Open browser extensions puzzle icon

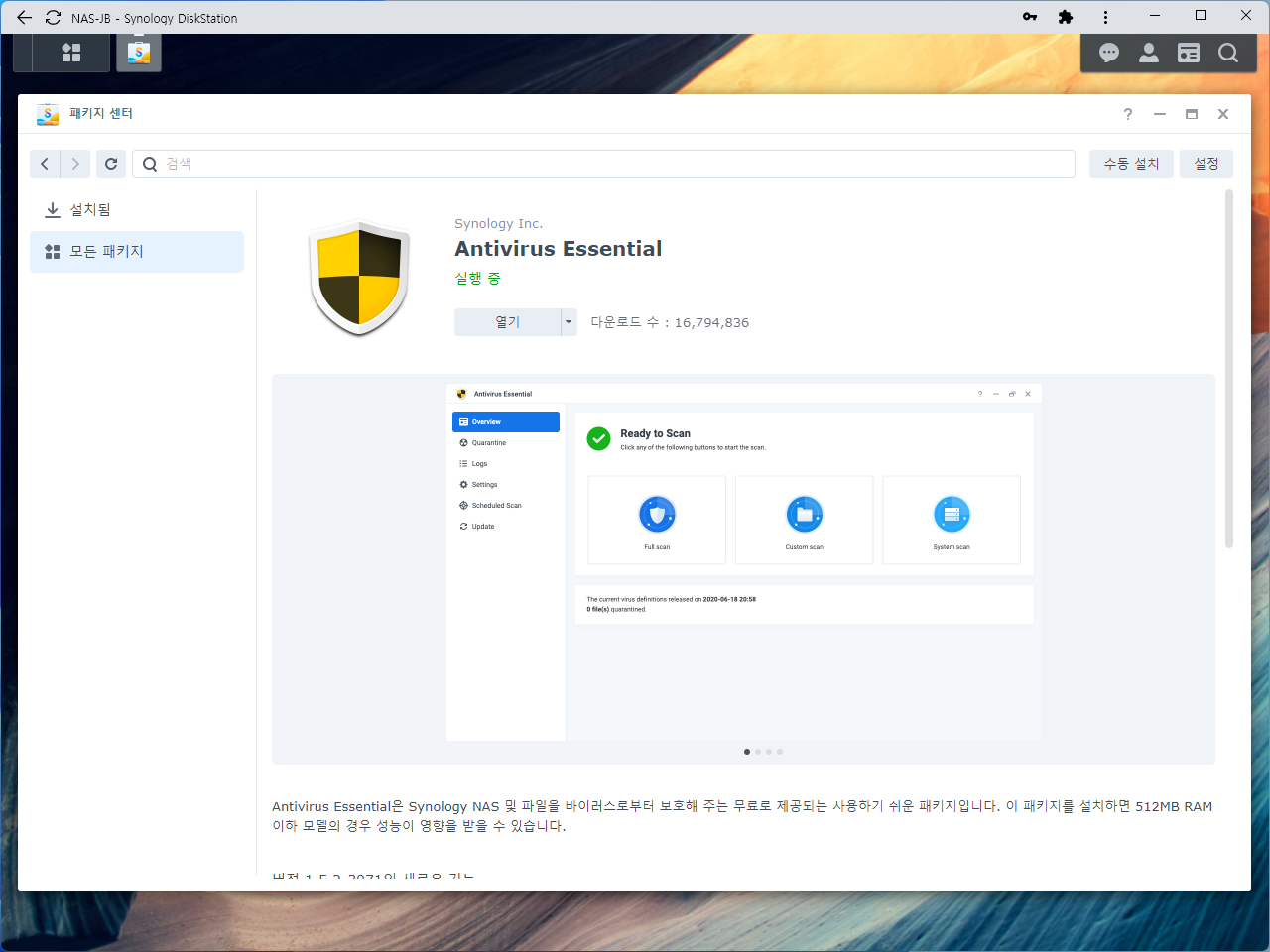click(1066, 17)
